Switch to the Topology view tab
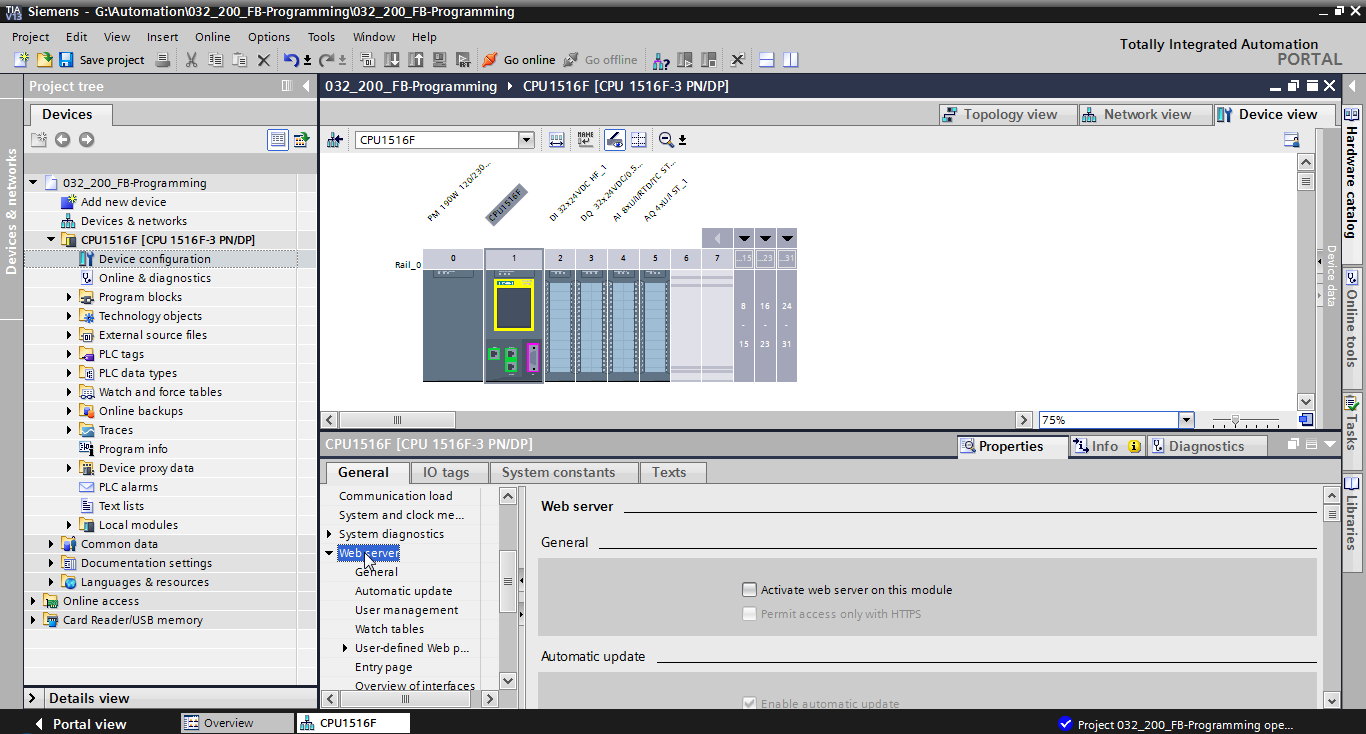 click(x=1008, y=114)
